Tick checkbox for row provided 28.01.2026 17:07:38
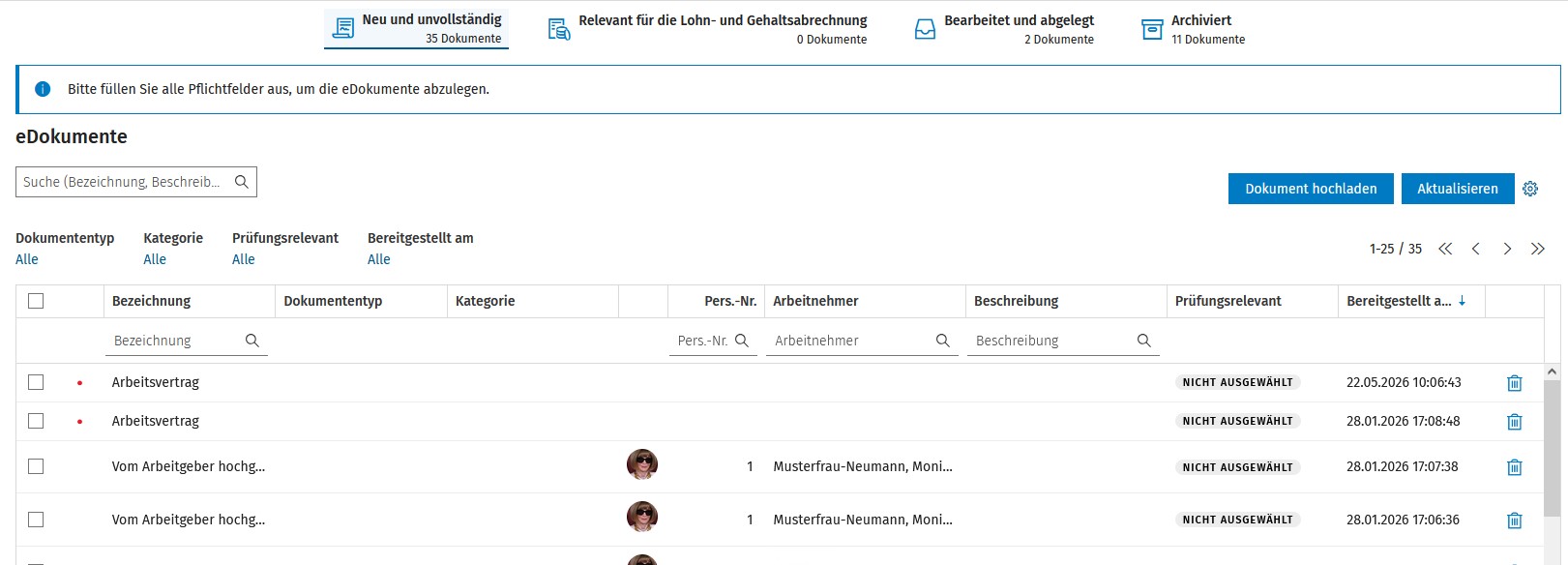This screenshot has height=565, width=1568. 36,466
